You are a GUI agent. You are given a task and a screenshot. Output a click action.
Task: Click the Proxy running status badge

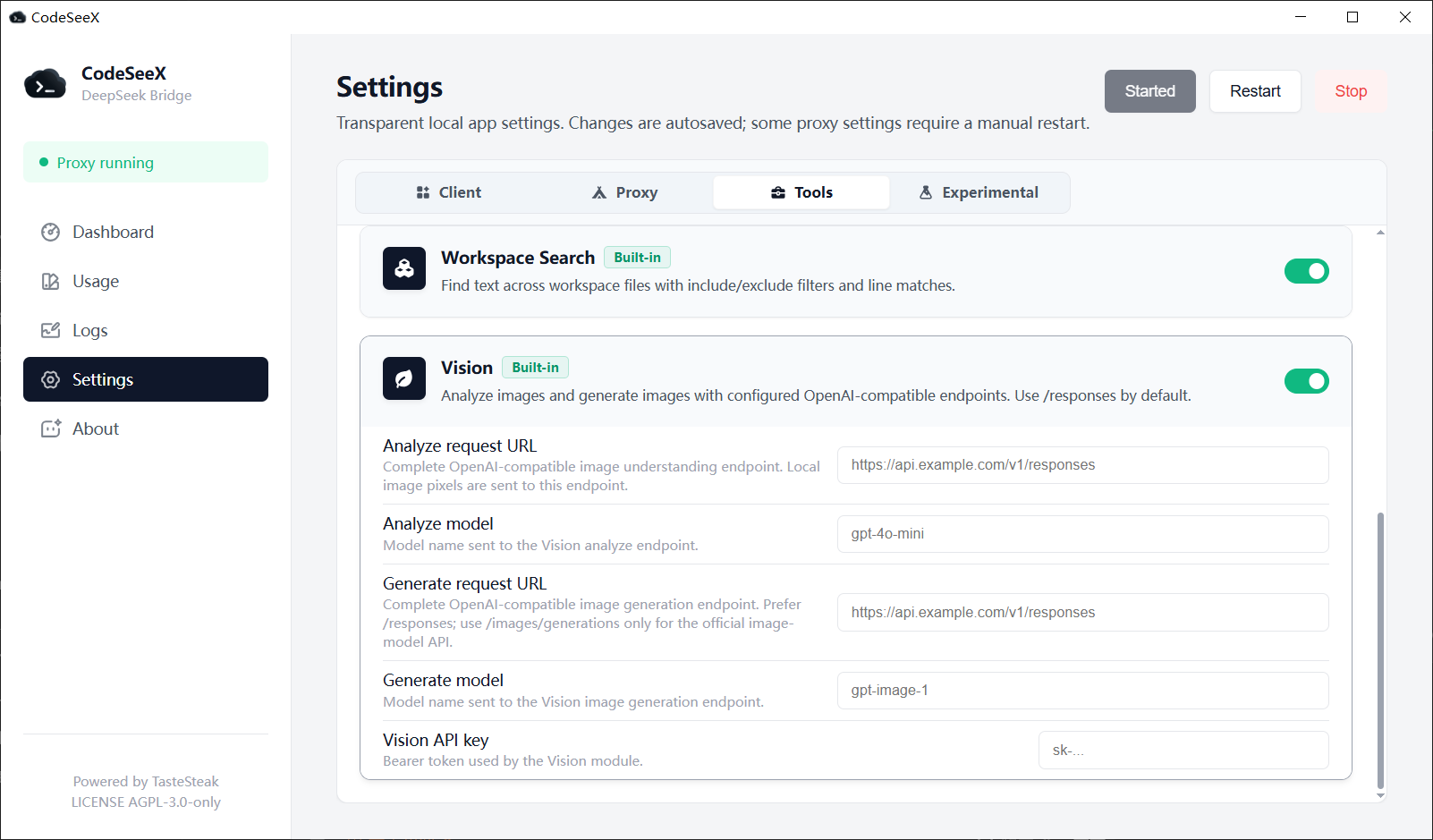(146, 162)
